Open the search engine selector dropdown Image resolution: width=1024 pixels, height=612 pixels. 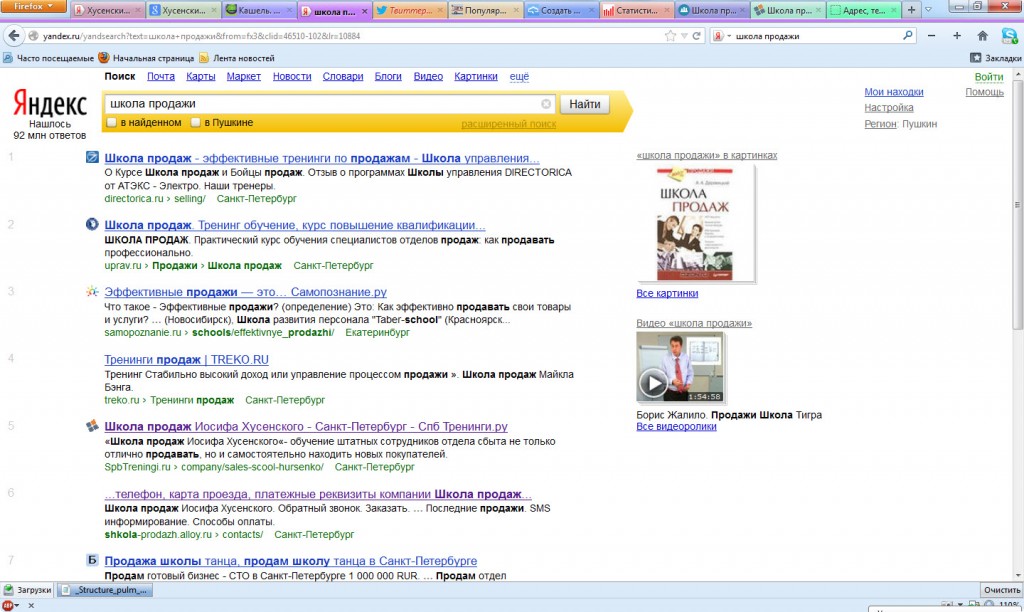[721, 36]
